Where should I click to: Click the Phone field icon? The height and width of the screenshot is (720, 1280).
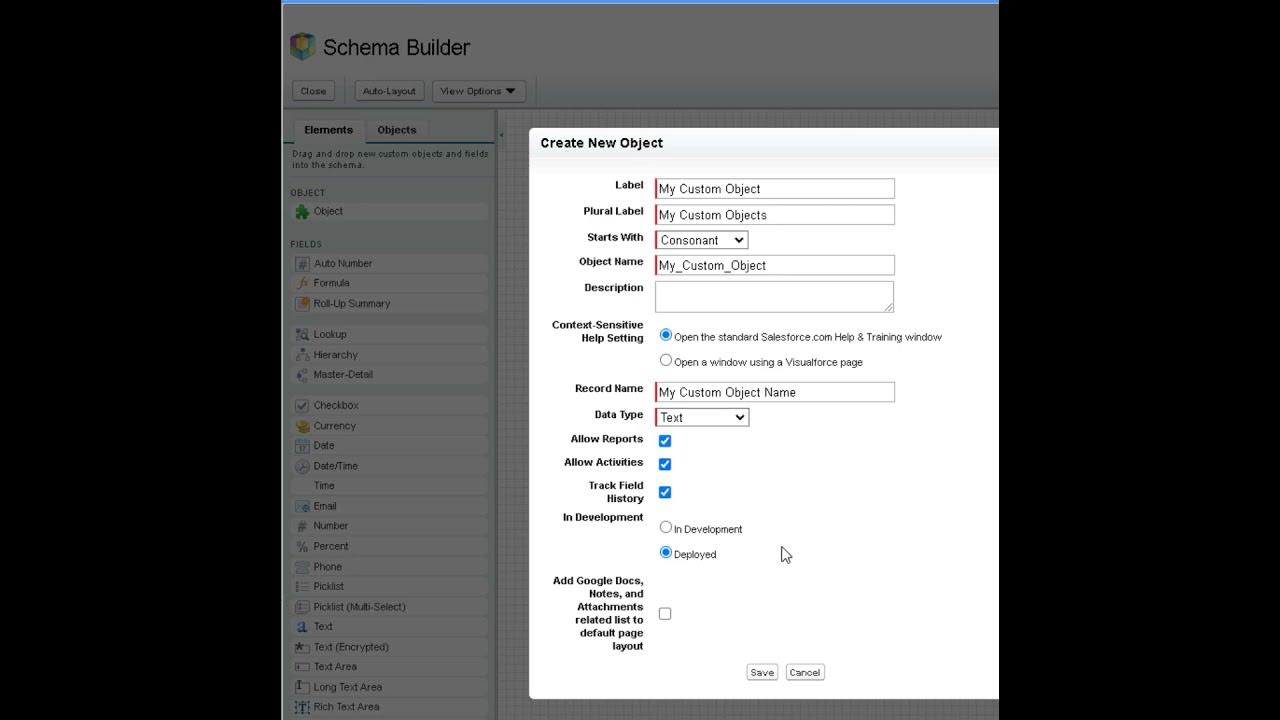(302, 567)
